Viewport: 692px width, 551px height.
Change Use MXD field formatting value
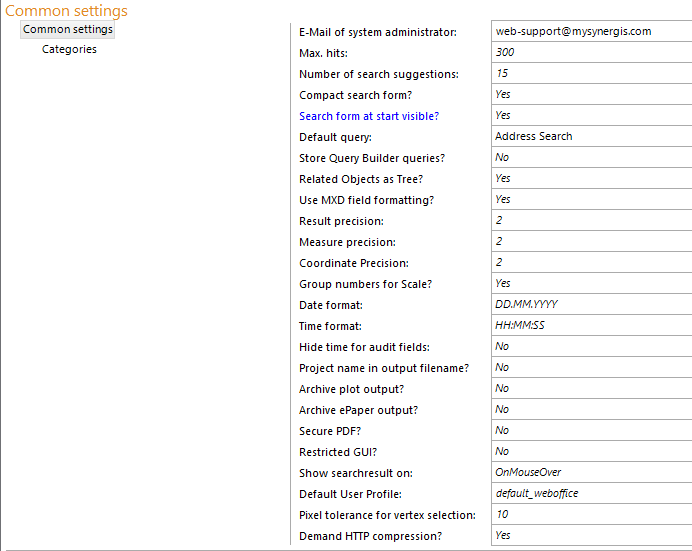click(590, 199)
